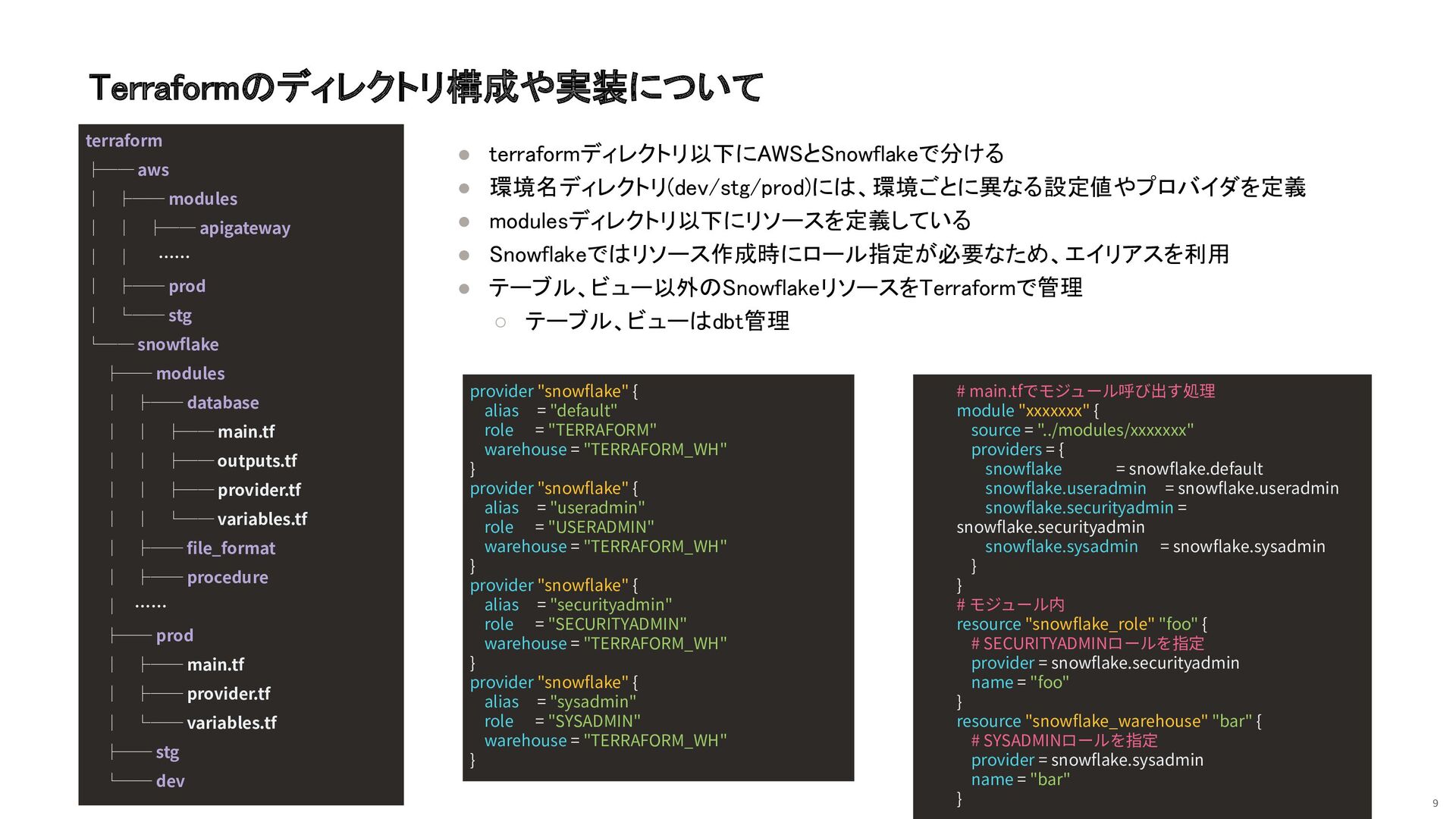Click provider.tf under database folder
The height and width of the screenshot is (819, 1456).
pyautogui.click(x=259, y=490)
